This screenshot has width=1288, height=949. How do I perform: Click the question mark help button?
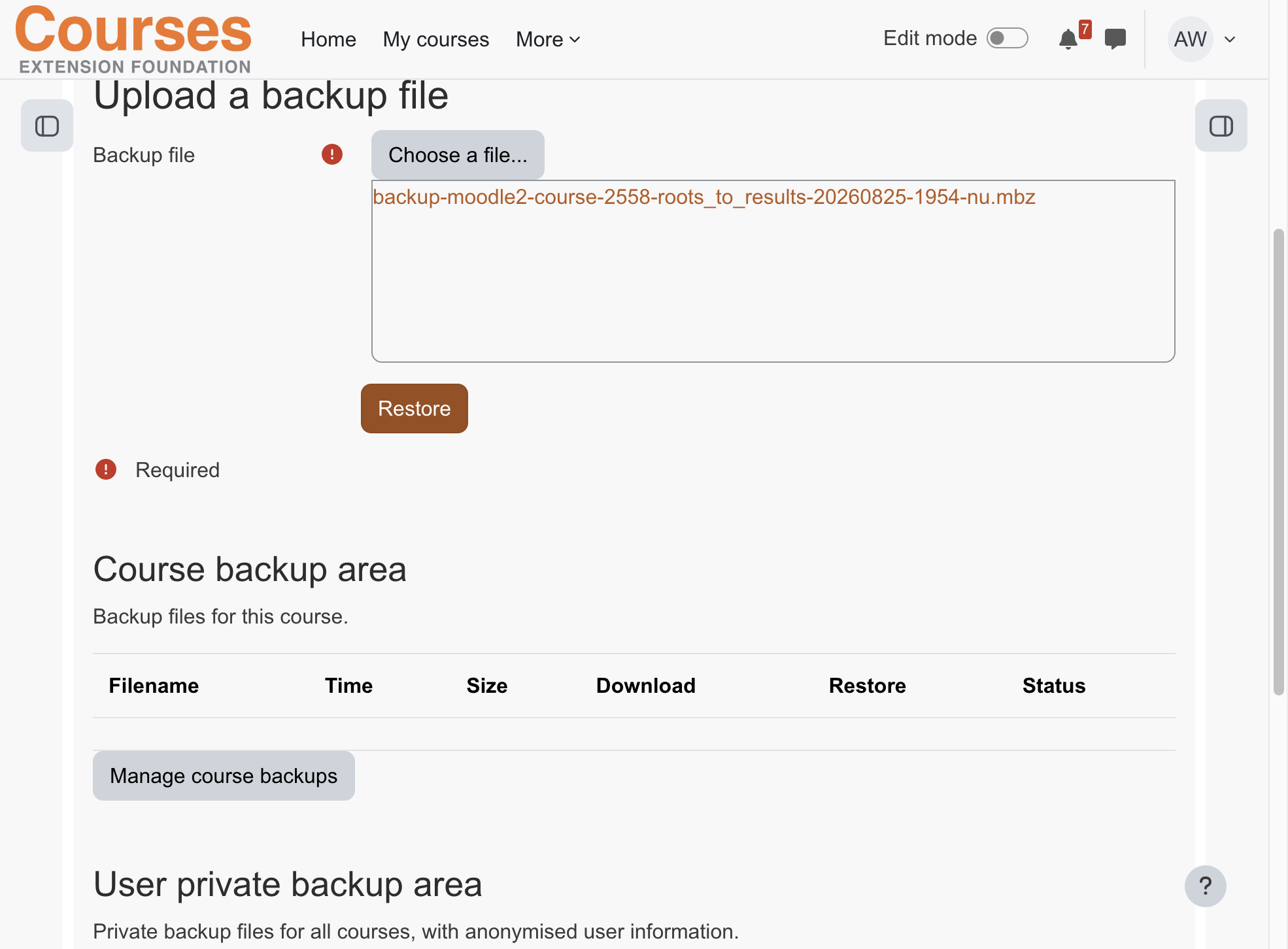click(1205, 886)
